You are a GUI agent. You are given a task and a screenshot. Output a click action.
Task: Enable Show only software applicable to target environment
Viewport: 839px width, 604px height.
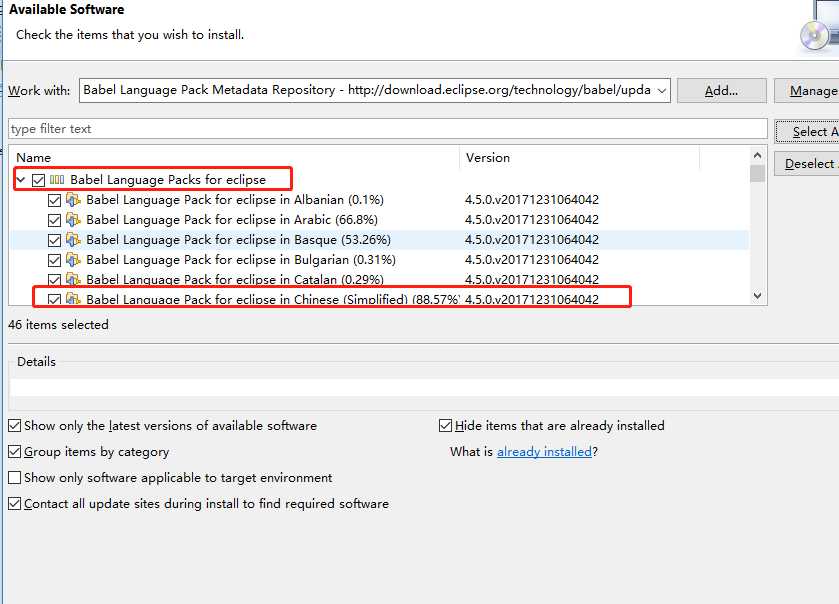(15, 478)
